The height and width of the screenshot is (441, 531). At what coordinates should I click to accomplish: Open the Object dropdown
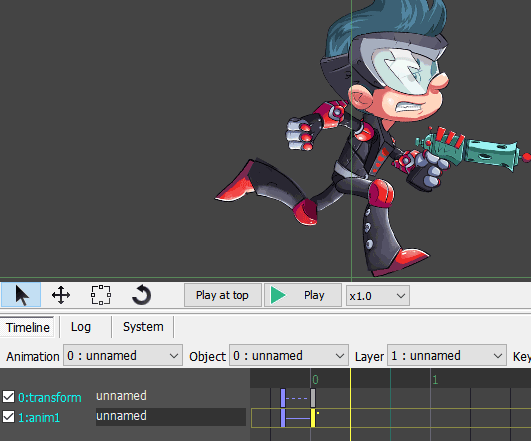pyautogui.click(x=289, y=356)
